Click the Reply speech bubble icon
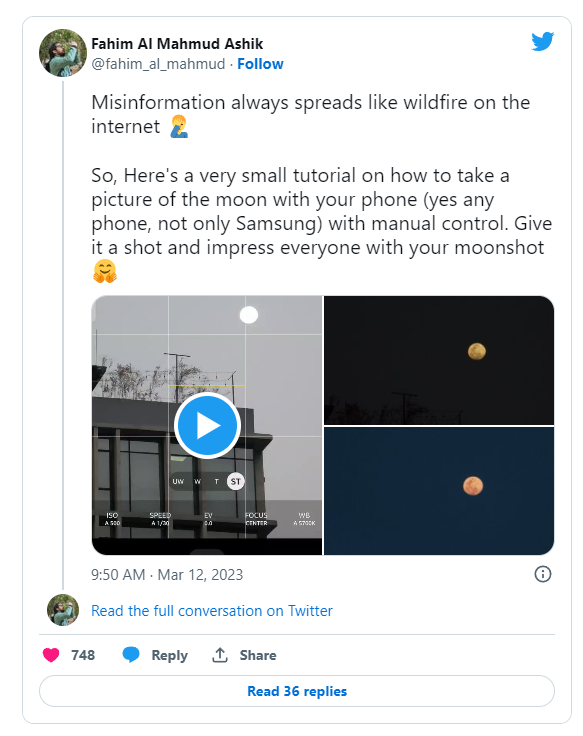 (131, 655)
